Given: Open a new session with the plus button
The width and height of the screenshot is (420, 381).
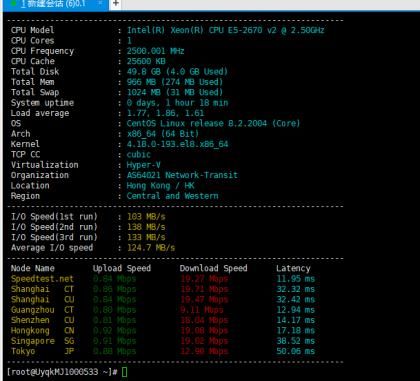Looking at the screenshot, I should click(115, 4).
